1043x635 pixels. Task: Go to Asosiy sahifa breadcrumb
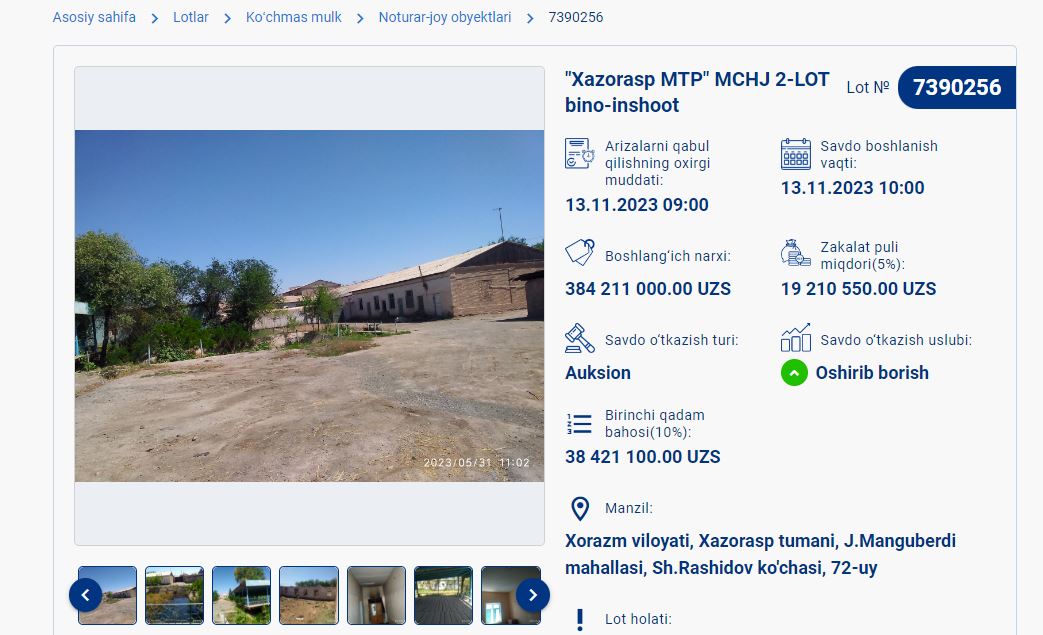[94, 17]
